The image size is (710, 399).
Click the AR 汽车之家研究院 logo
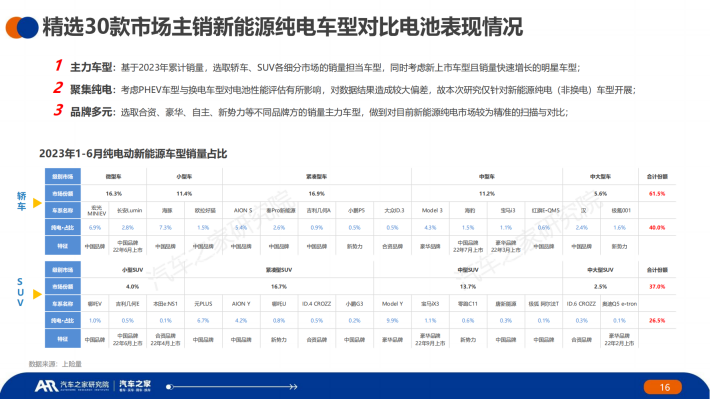coord(72,385)
